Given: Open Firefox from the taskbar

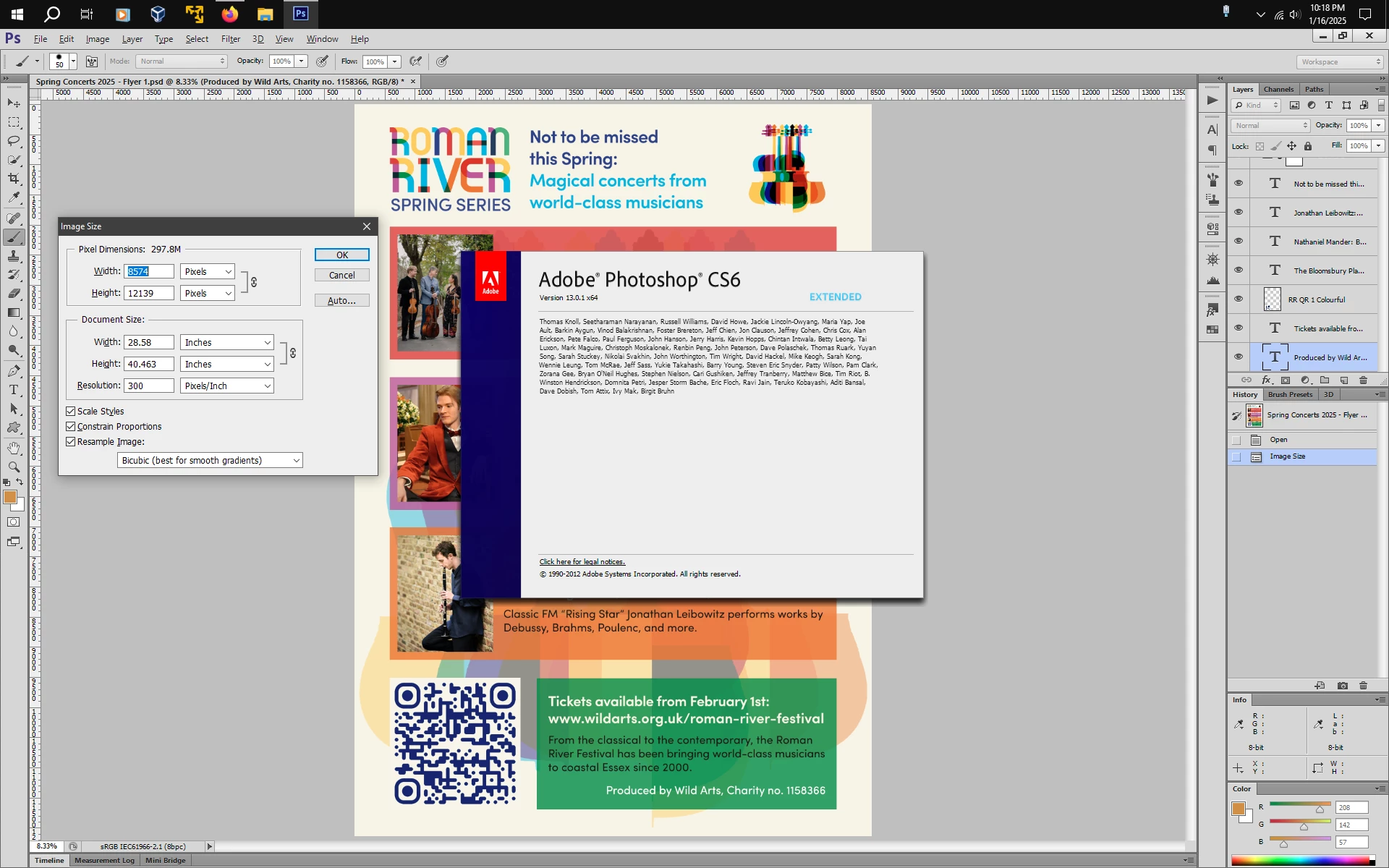Looking at the screenshot, I should coord(230,14).
